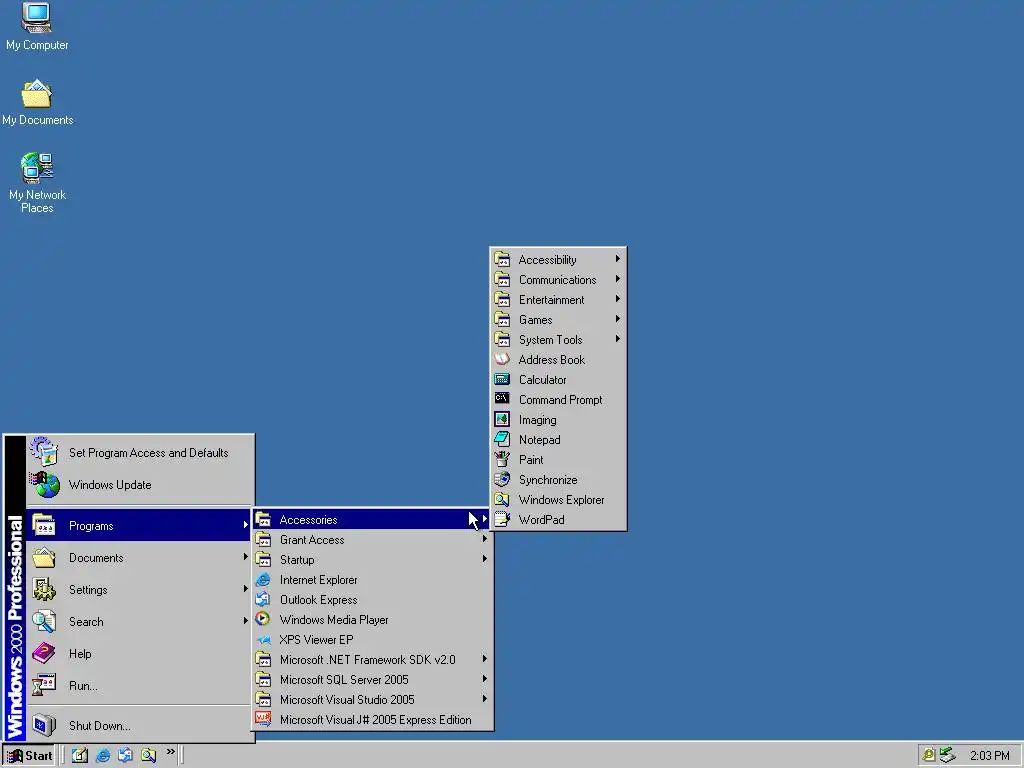This screenshot has width=1024, height=768.
Task: Click the 2:03 PM taskbar clock
Action: [989, 756]
